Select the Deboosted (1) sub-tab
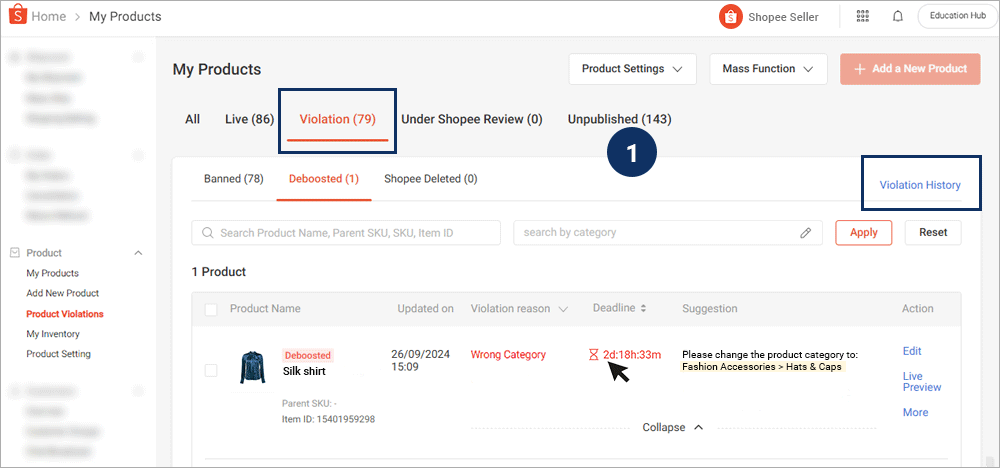 point(324,179)
